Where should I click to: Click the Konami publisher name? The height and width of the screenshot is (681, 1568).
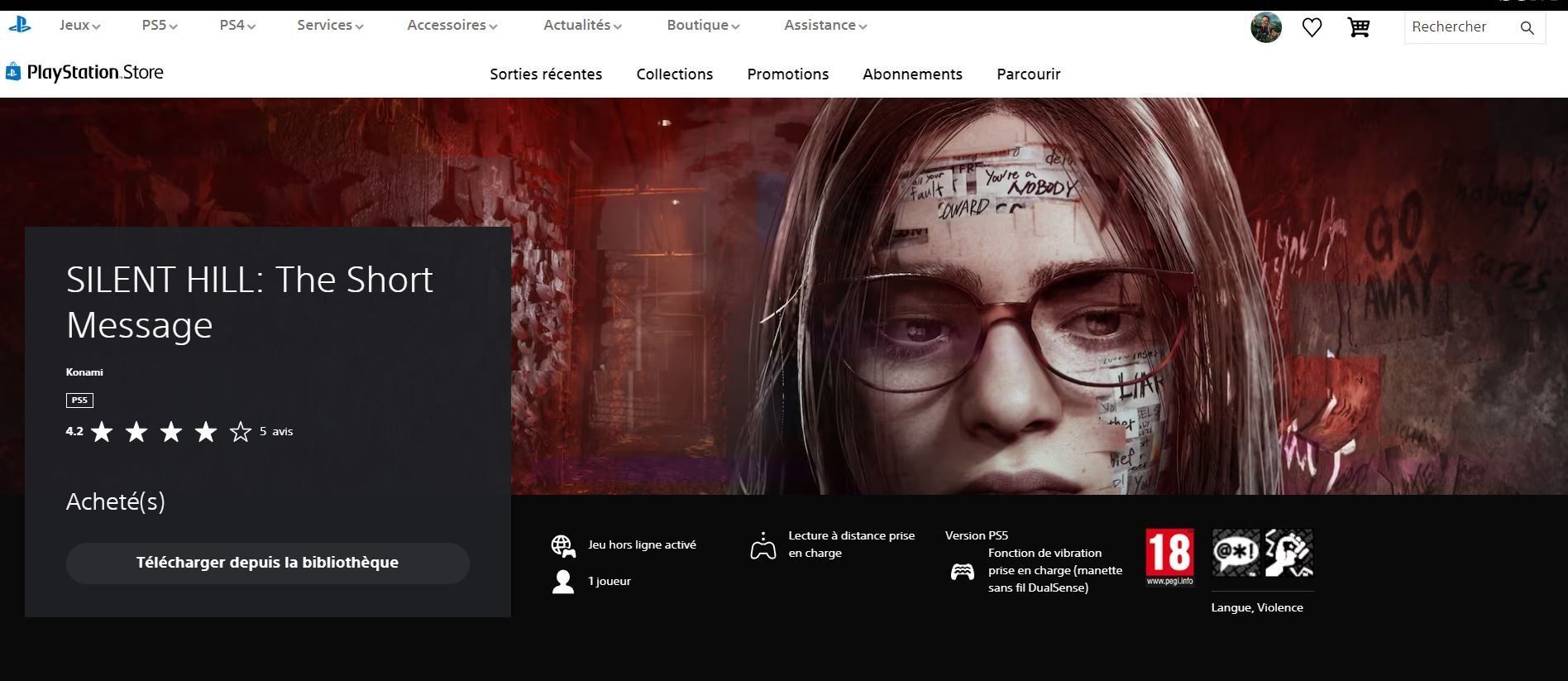[84, 372]
